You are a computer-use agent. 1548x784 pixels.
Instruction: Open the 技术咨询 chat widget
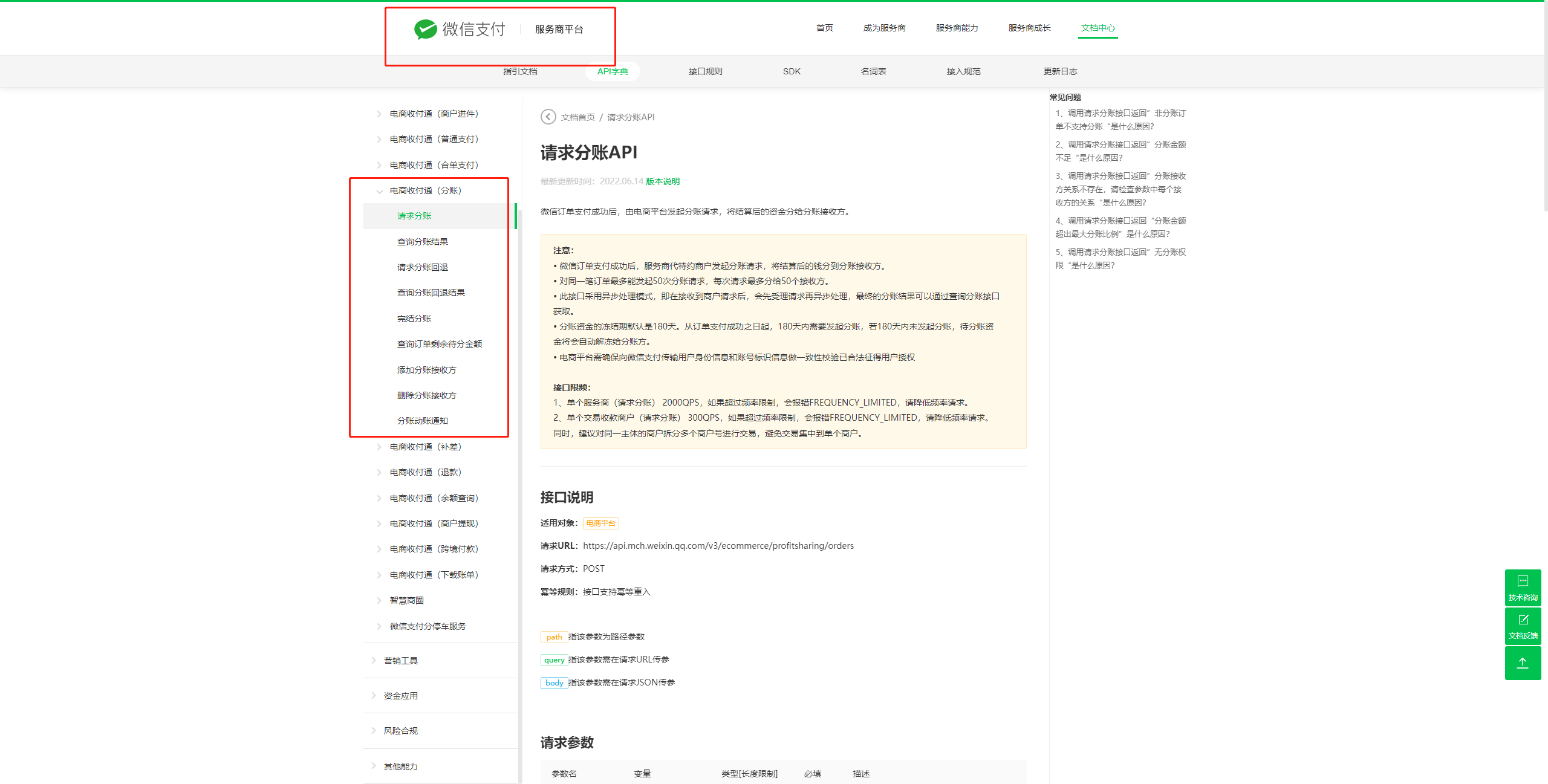pos(1522,587)
